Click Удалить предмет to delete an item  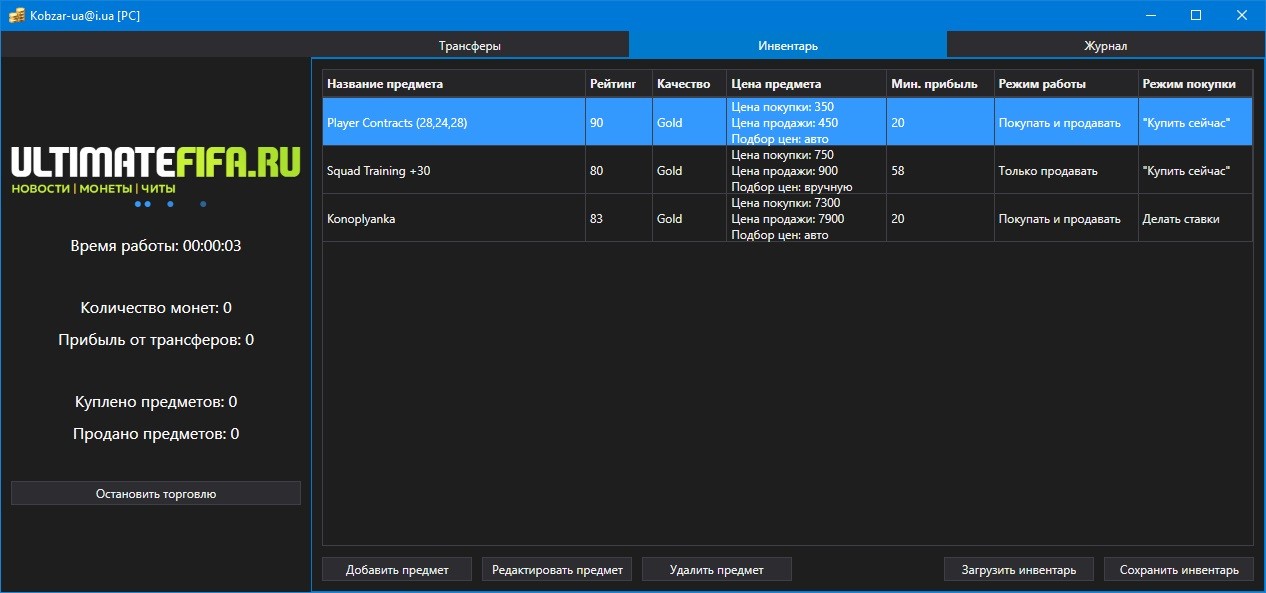(716, 568)
